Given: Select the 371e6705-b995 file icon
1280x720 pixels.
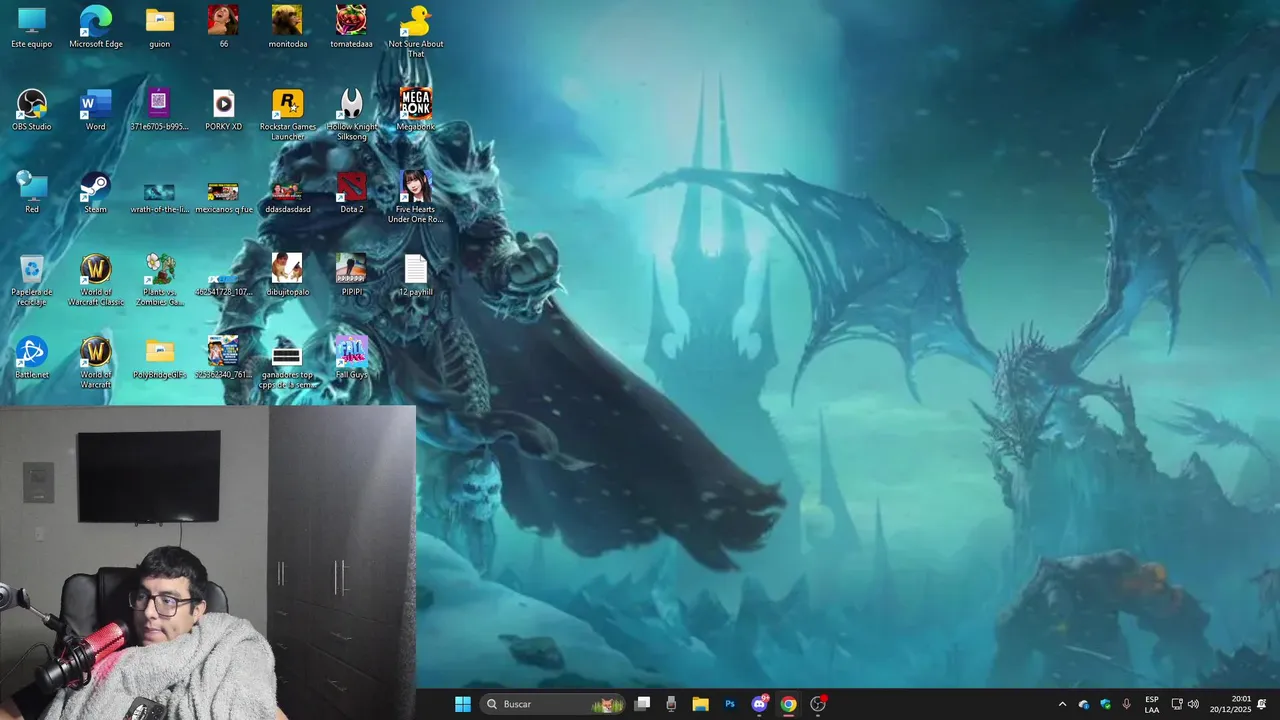Looking at the screenshot, I should click(x=160, y=110).
